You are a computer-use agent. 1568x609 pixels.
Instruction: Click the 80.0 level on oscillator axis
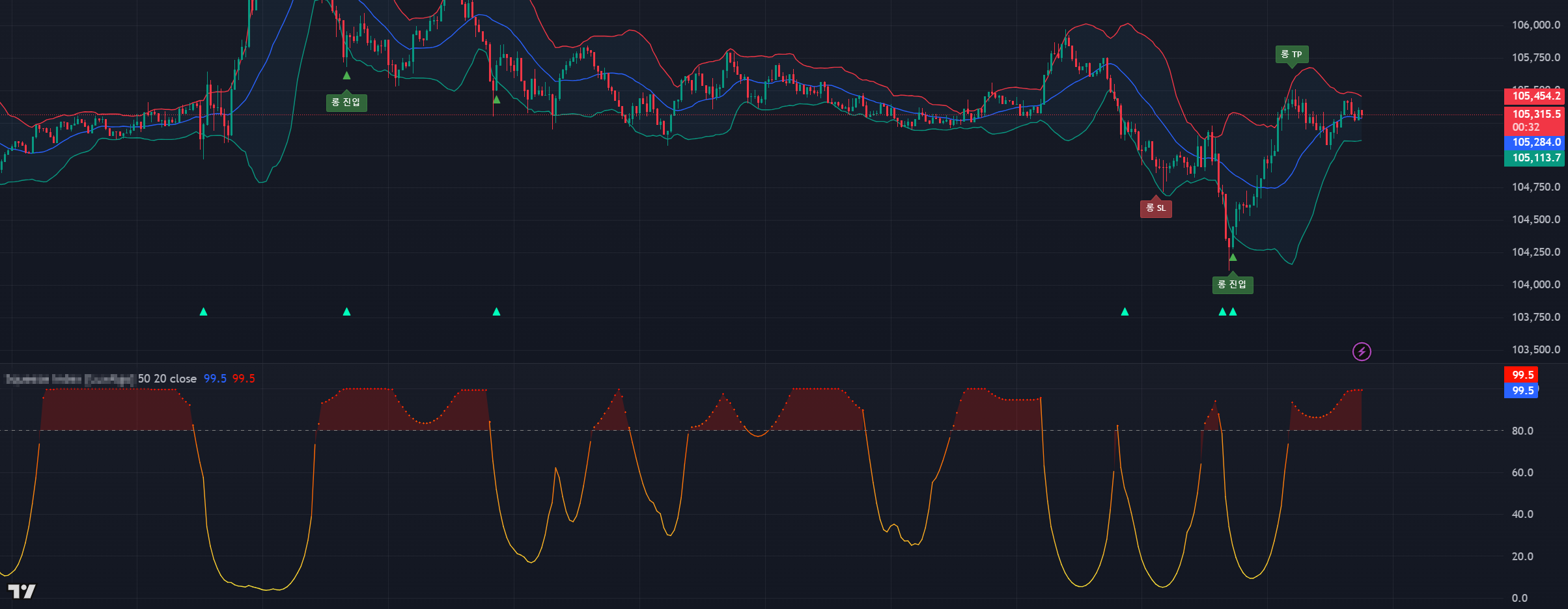[1522, 431]
